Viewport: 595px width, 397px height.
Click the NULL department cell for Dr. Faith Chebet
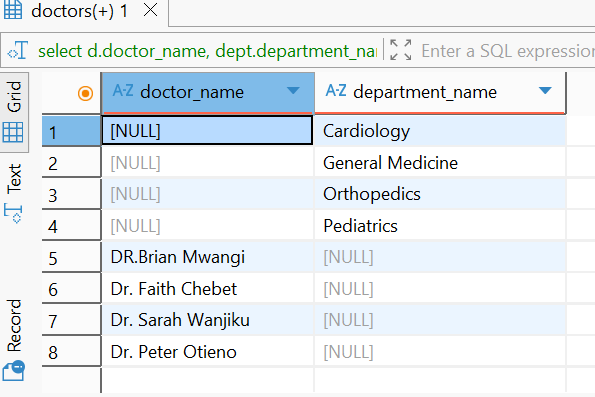pos(440,288)
